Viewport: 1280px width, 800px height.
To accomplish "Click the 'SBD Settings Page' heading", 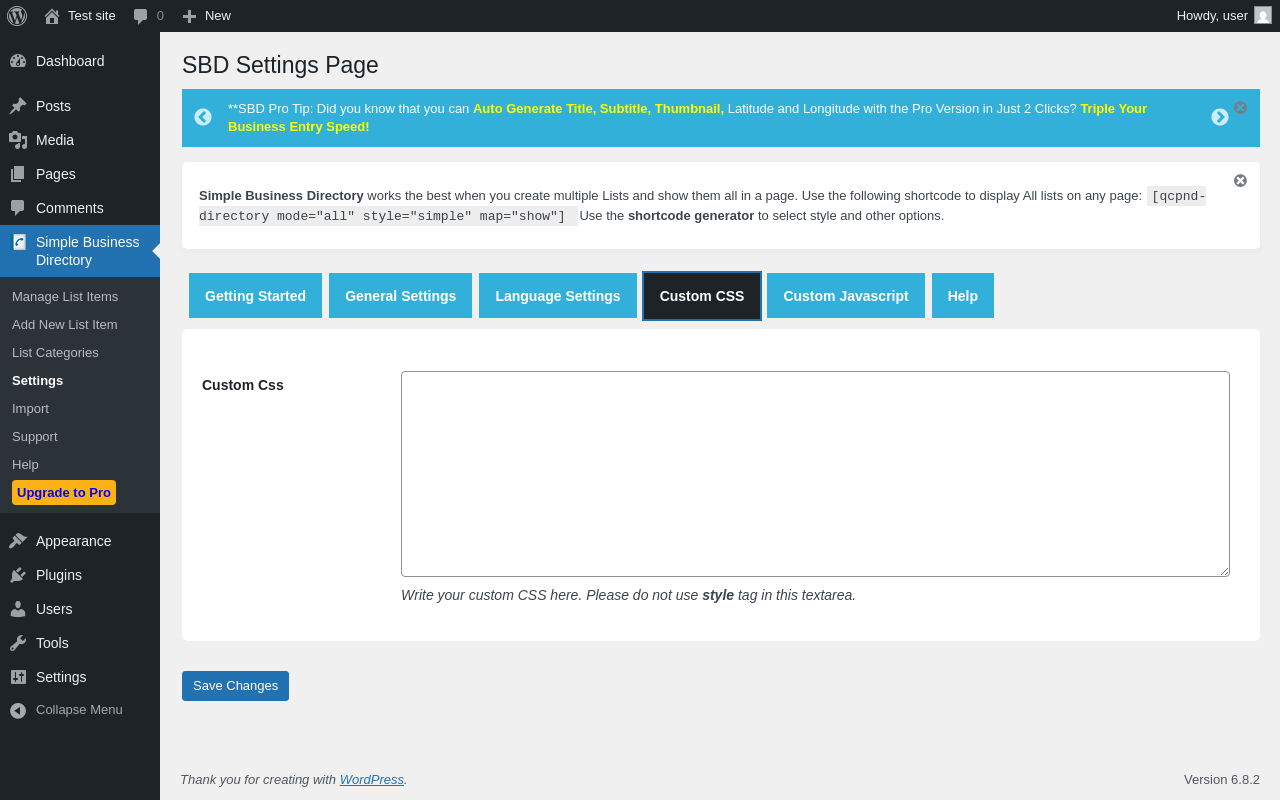I will coord(280,65).
